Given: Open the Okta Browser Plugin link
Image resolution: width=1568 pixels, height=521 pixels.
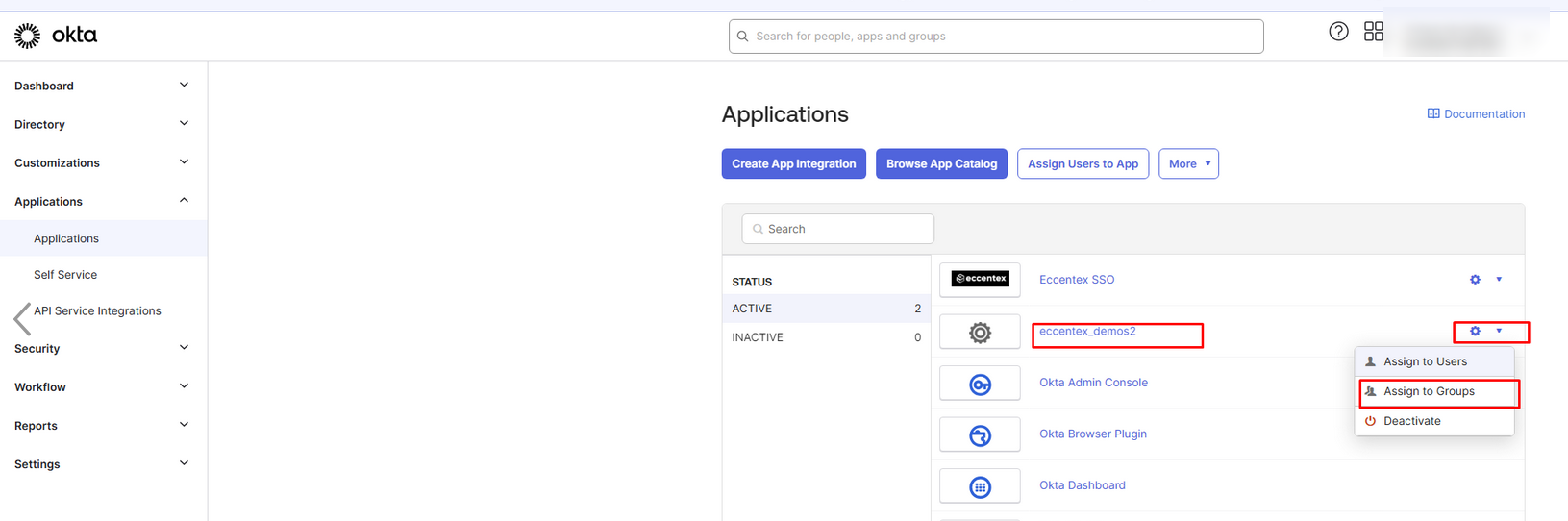Looking at the screenshot, I should tap(1093, 434).
